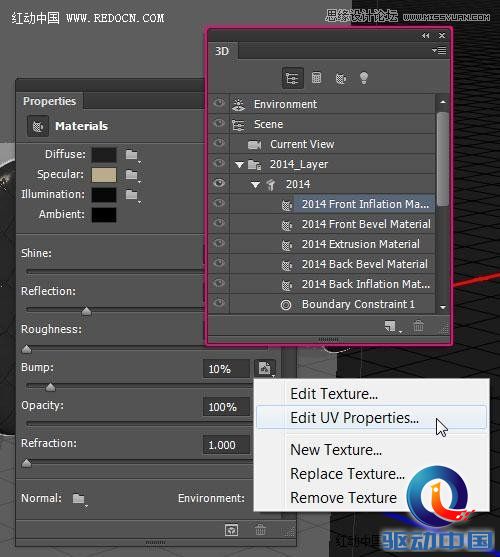Click the Bump 10% value field
Image resolution: width=500 pixels, height=557 pixels.
(227, 369)
